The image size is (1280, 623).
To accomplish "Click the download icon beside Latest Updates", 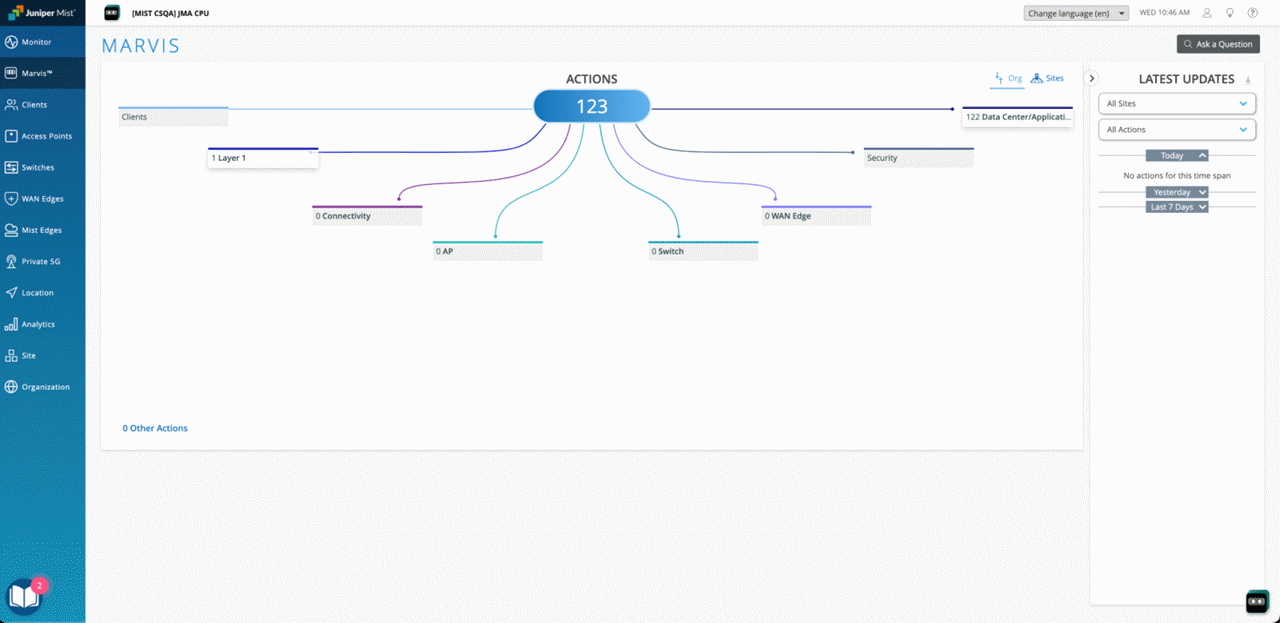I will point(1248,79).
